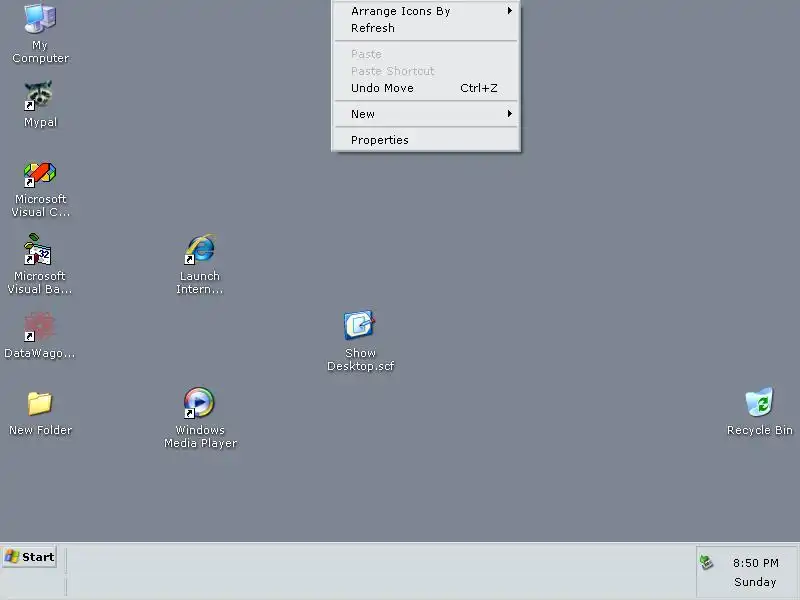Click the grayed-out Paste menu entry
The width and height of the screenshot is (800, 600).
tap(426, 54)
